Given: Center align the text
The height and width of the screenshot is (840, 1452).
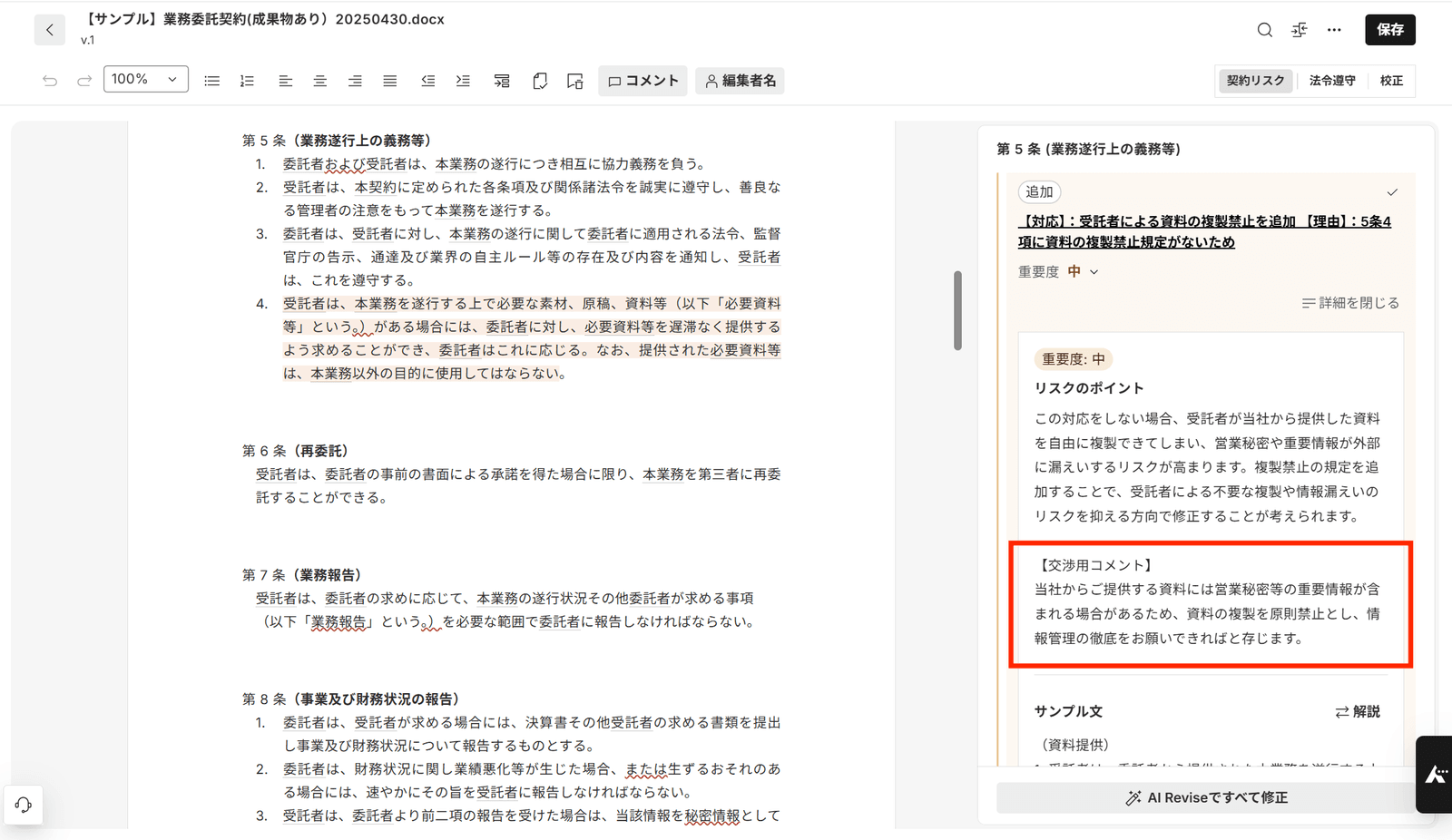Looking at the screenshot, I should 320,81.
